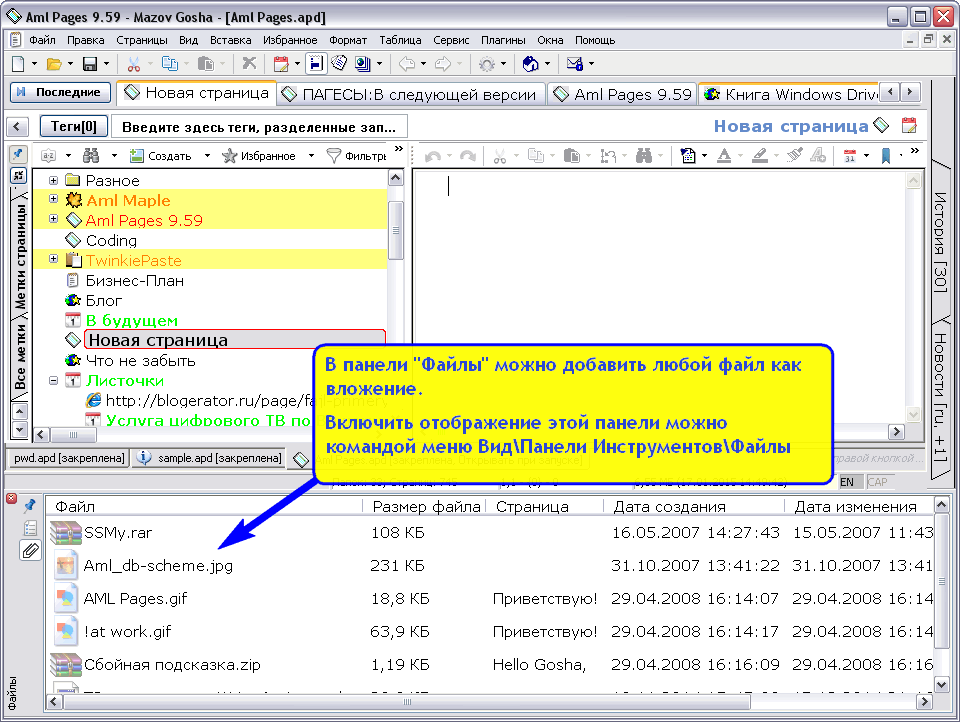
Task: Click the settings gear toolbar icon
Action: [487, 64]
